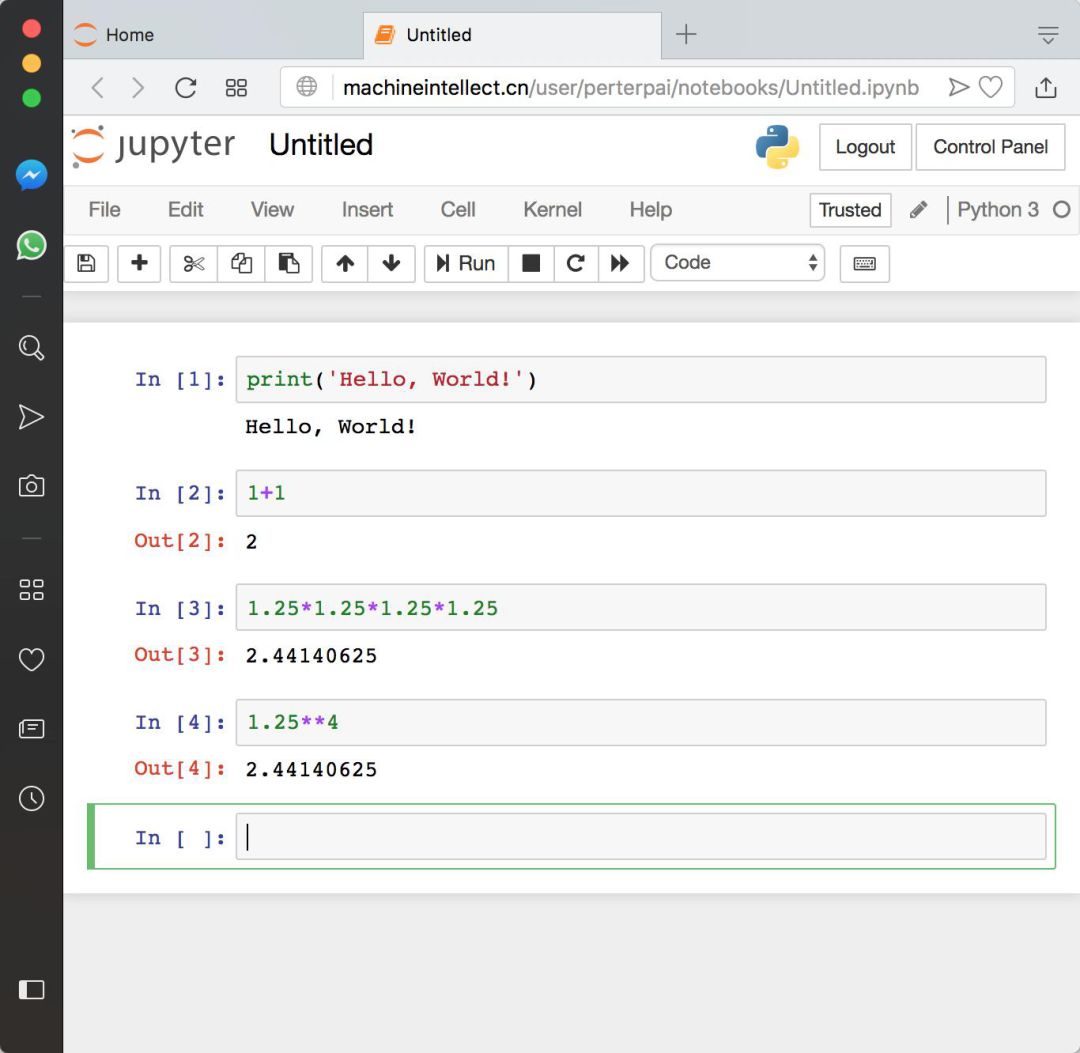Open WhatsApp in the sidebar

[31, 245]
